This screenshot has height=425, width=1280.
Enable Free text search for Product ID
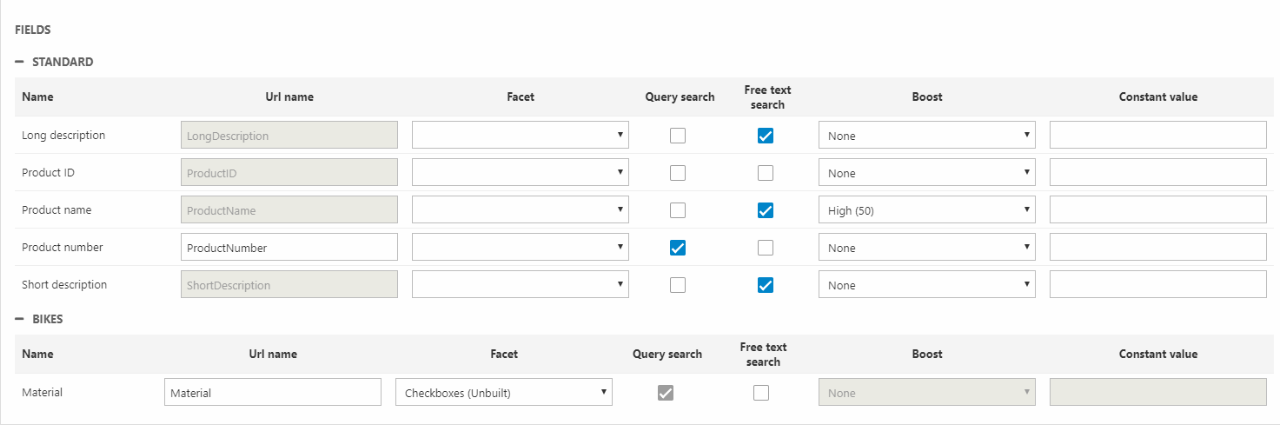[765, 173]
